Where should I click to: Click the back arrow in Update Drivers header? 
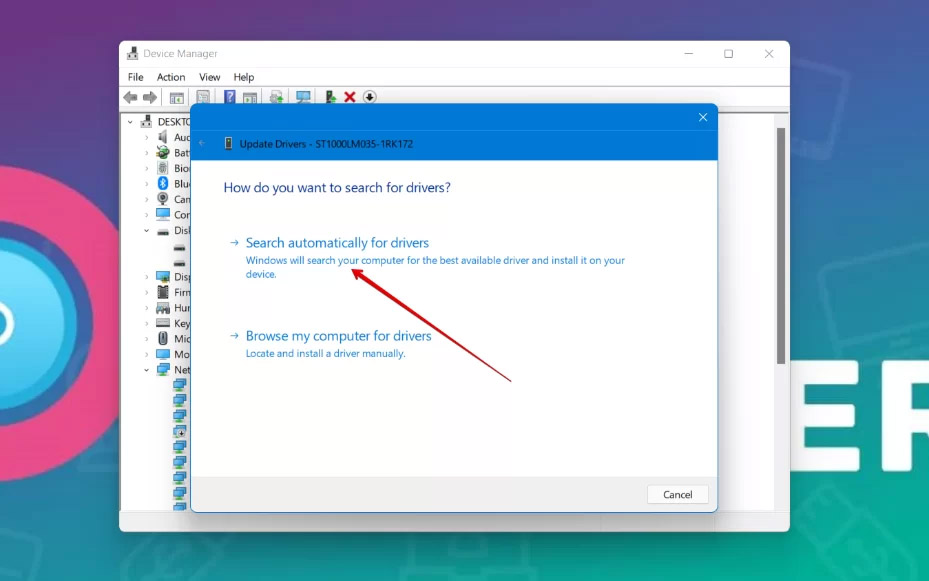[203, 143]
